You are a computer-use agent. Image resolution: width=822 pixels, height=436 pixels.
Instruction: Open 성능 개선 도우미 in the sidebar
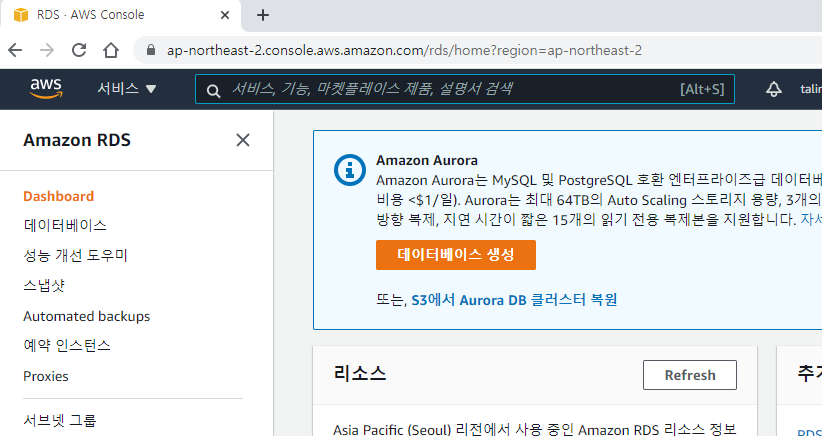point(75,255)
